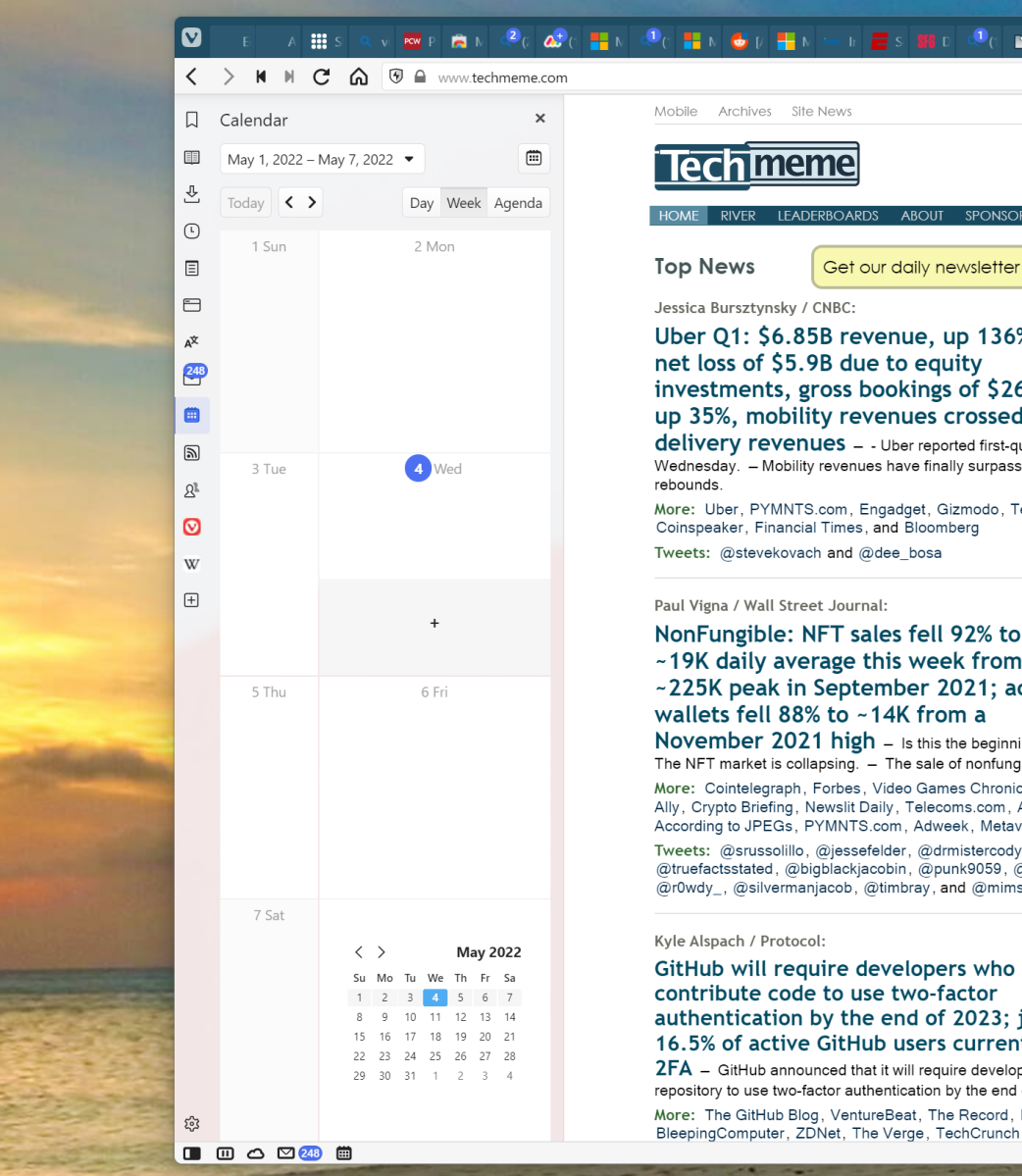
Task: Open the Feeds panel
Action: pyautogui.click(x=192, y=452)
